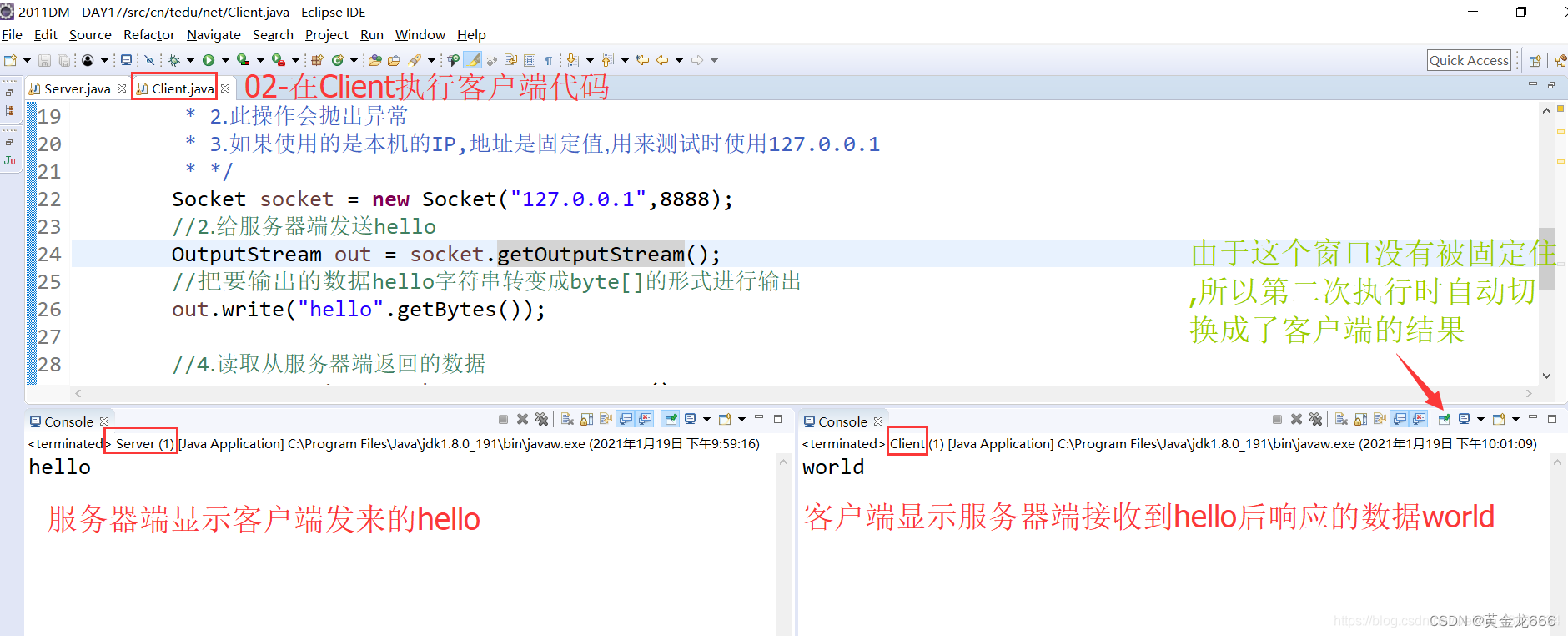Click the New Java Class icon
1568x636 pixels.
coord(337,60)
